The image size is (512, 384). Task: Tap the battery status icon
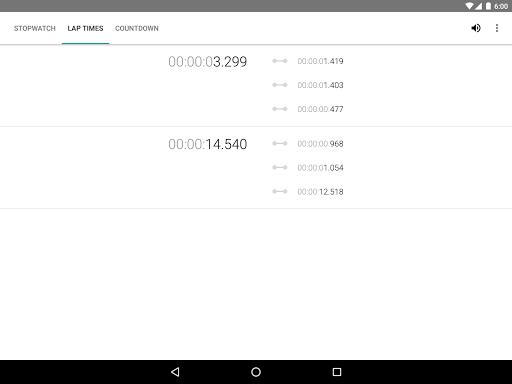point(488,6)
